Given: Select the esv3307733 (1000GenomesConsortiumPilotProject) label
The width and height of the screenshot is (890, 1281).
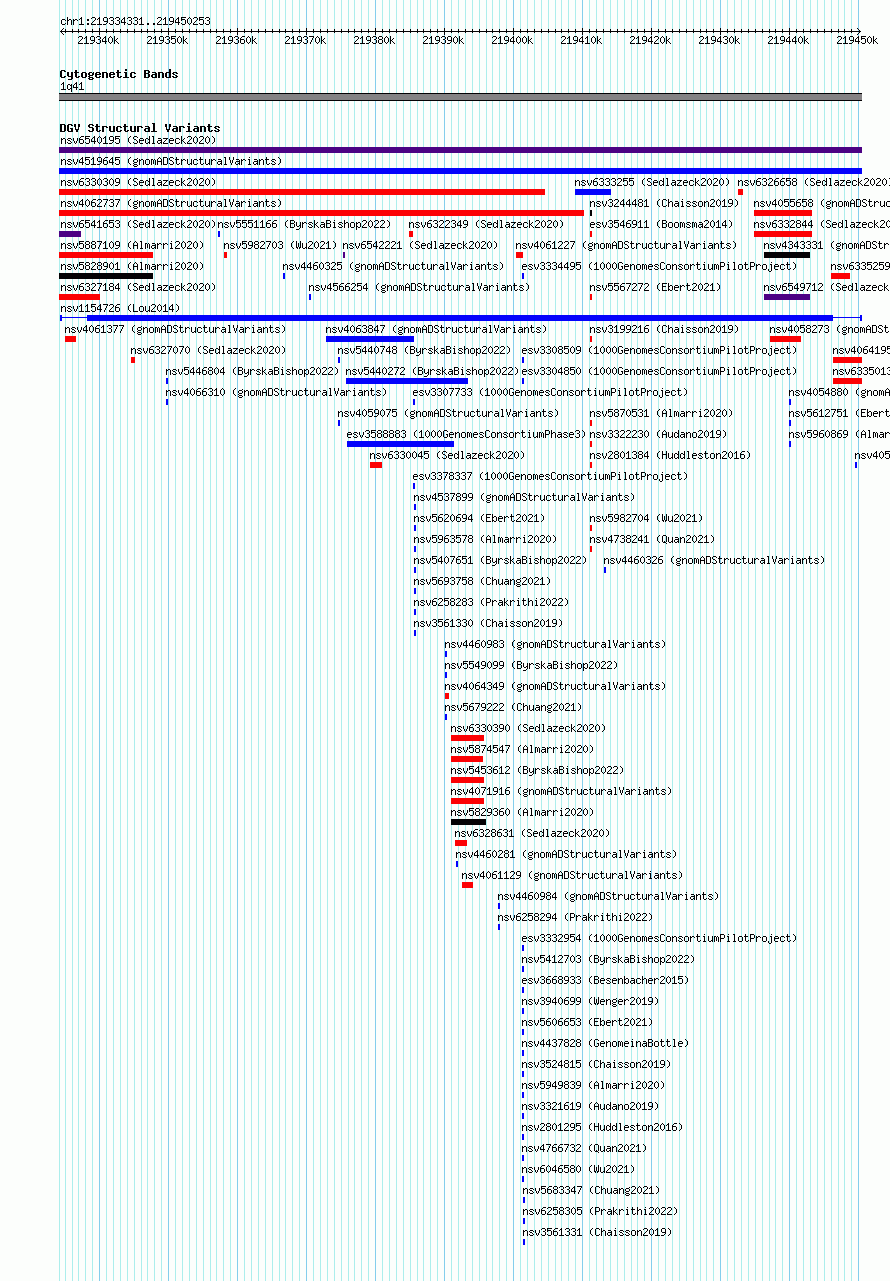Looking at the screenshot, I should tap(550, 392).
